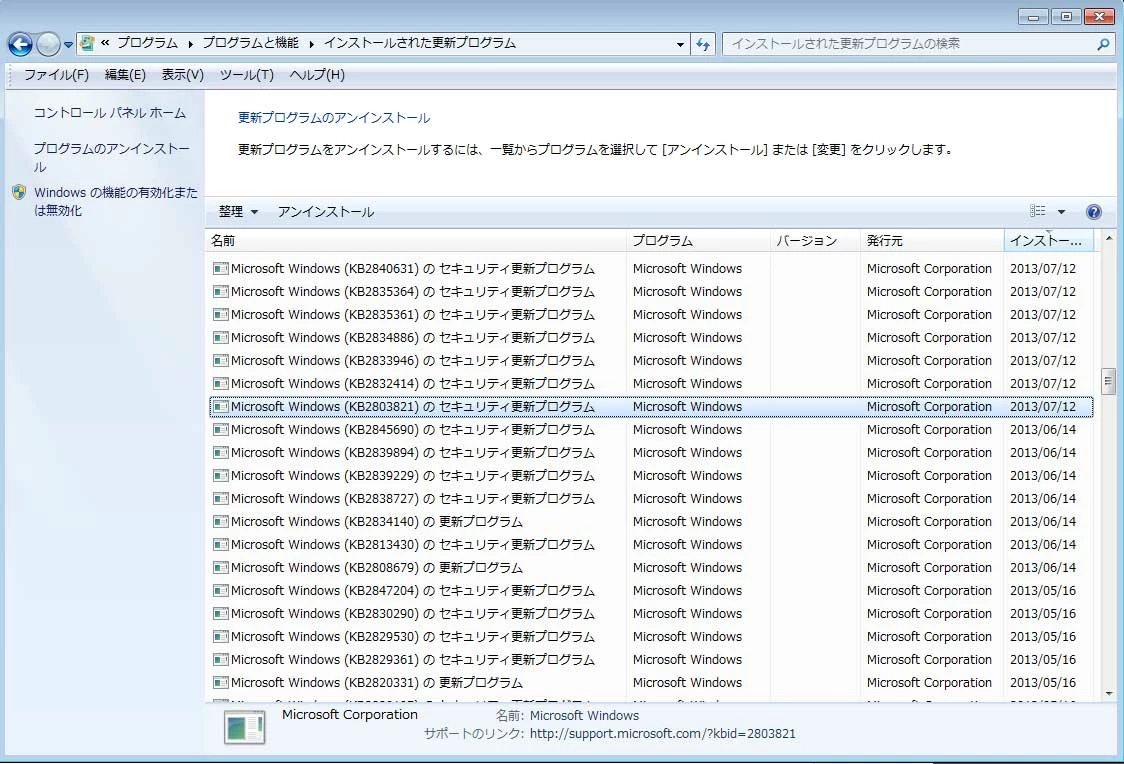Image resolution: width=1124 pixels, height=764 pixels.
Task: Open the 編集(E) menu
Action: [x=125, y=75]
